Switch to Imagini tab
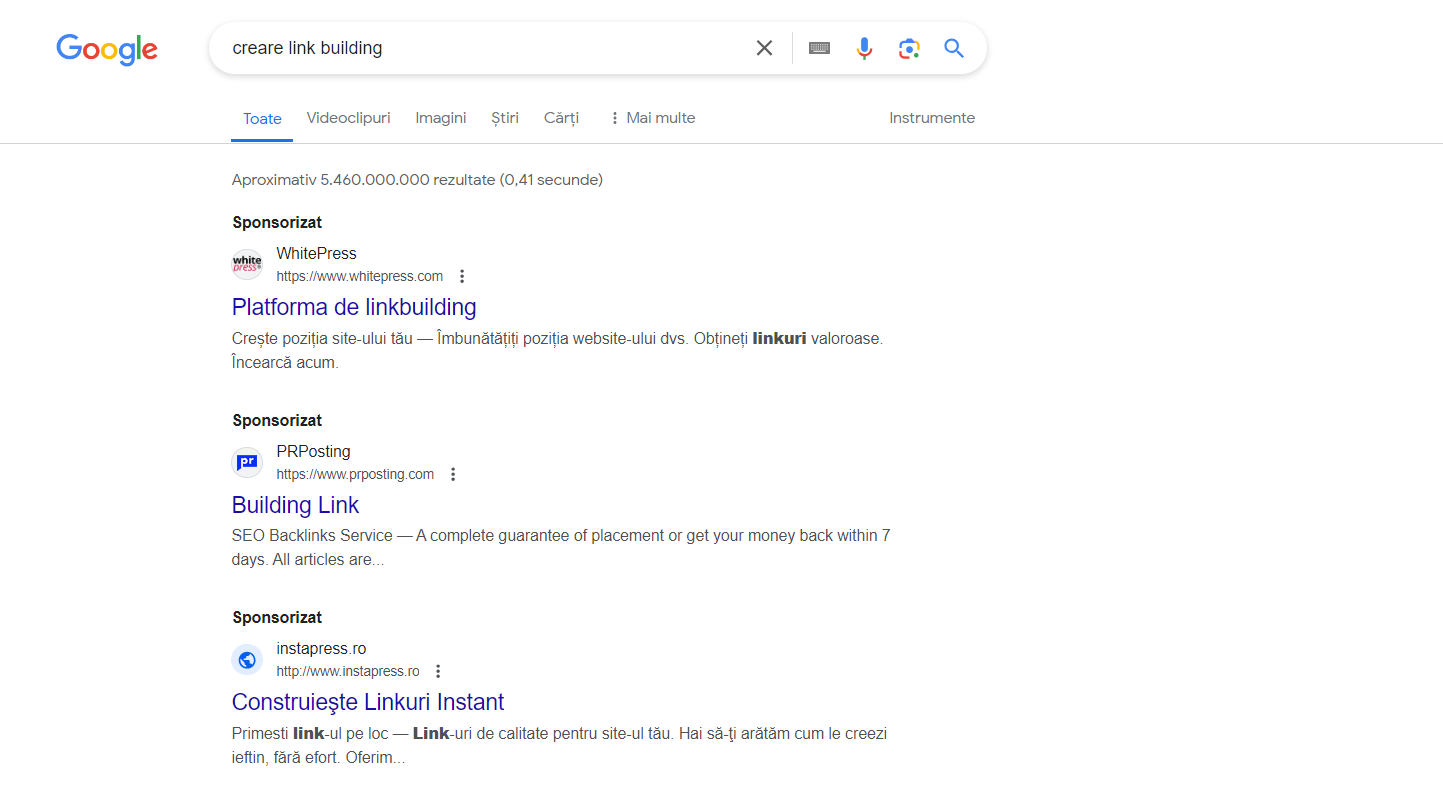 (441, 118)
